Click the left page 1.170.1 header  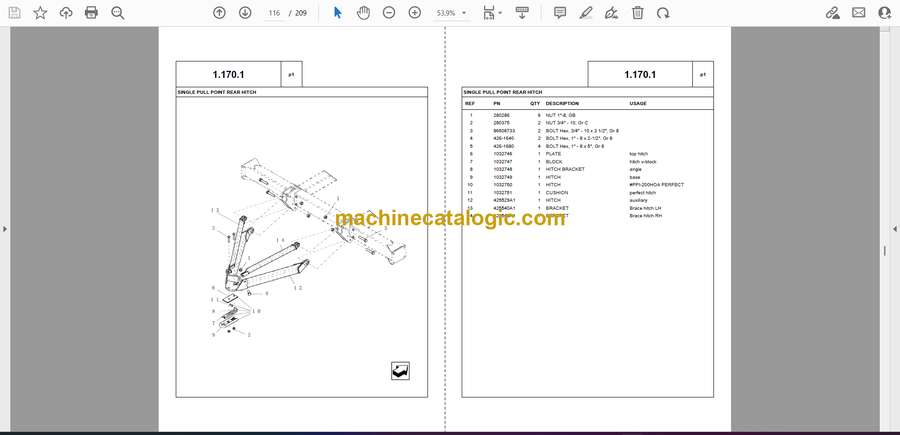(228, 75)
